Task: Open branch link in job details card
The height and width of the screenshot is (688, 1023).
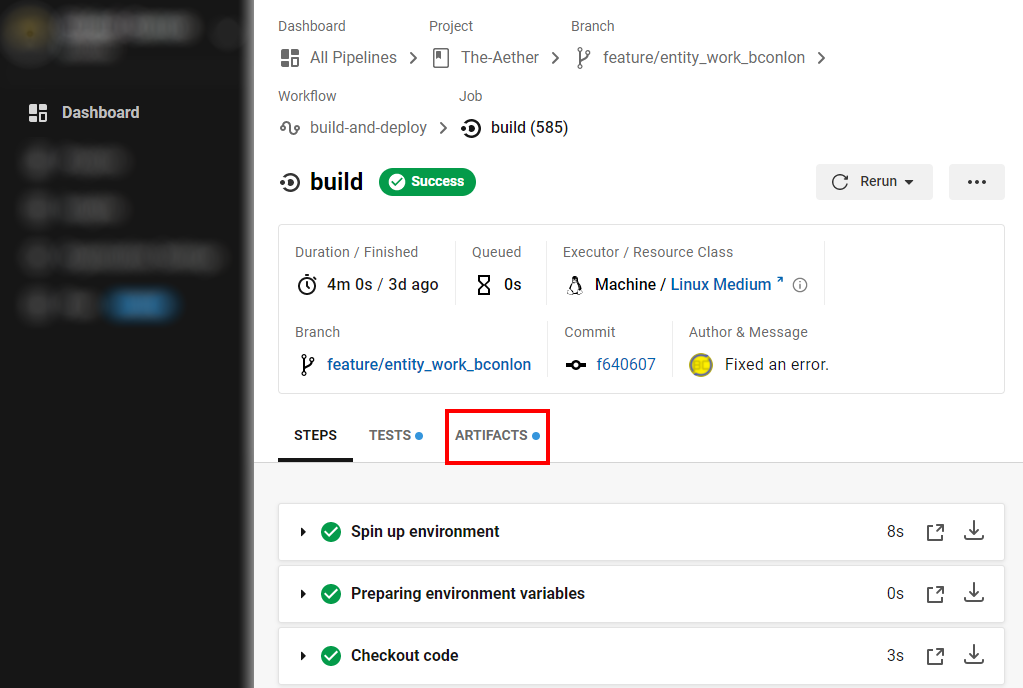Action: pyautogui.click(x=429, y=365)
